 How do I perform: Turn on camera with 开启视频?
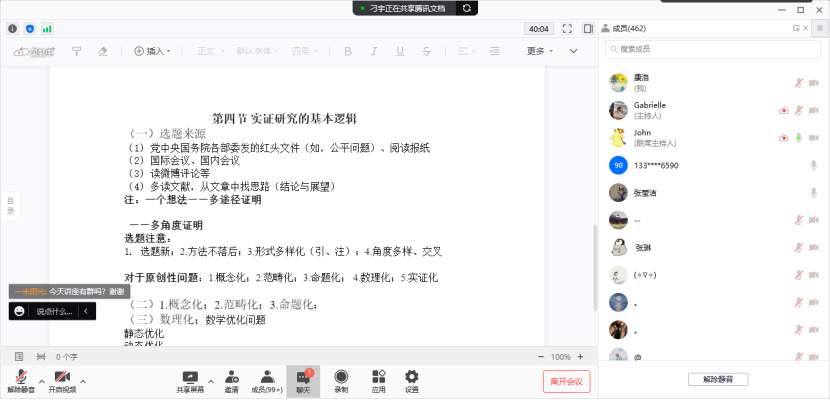pyautogui.click(x=62, y=379)
